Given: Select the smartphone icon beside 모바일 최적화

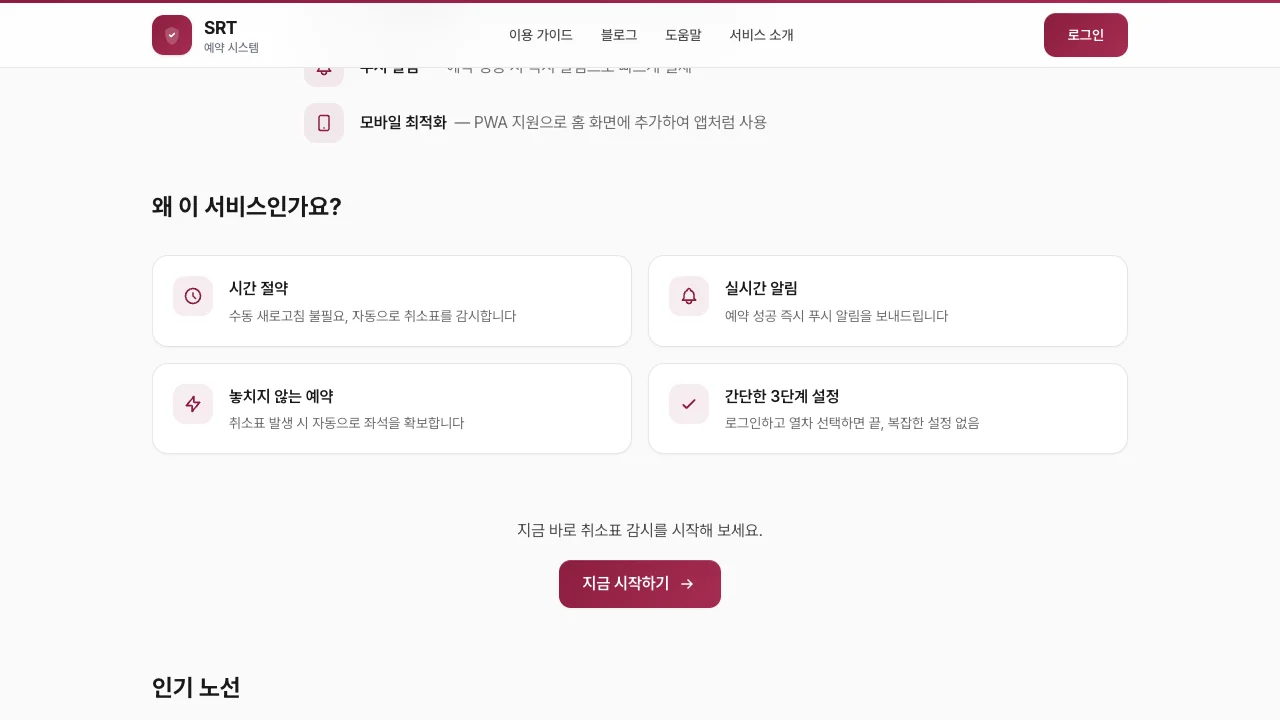Looking at the screenshot, I should tap(324, 123).
